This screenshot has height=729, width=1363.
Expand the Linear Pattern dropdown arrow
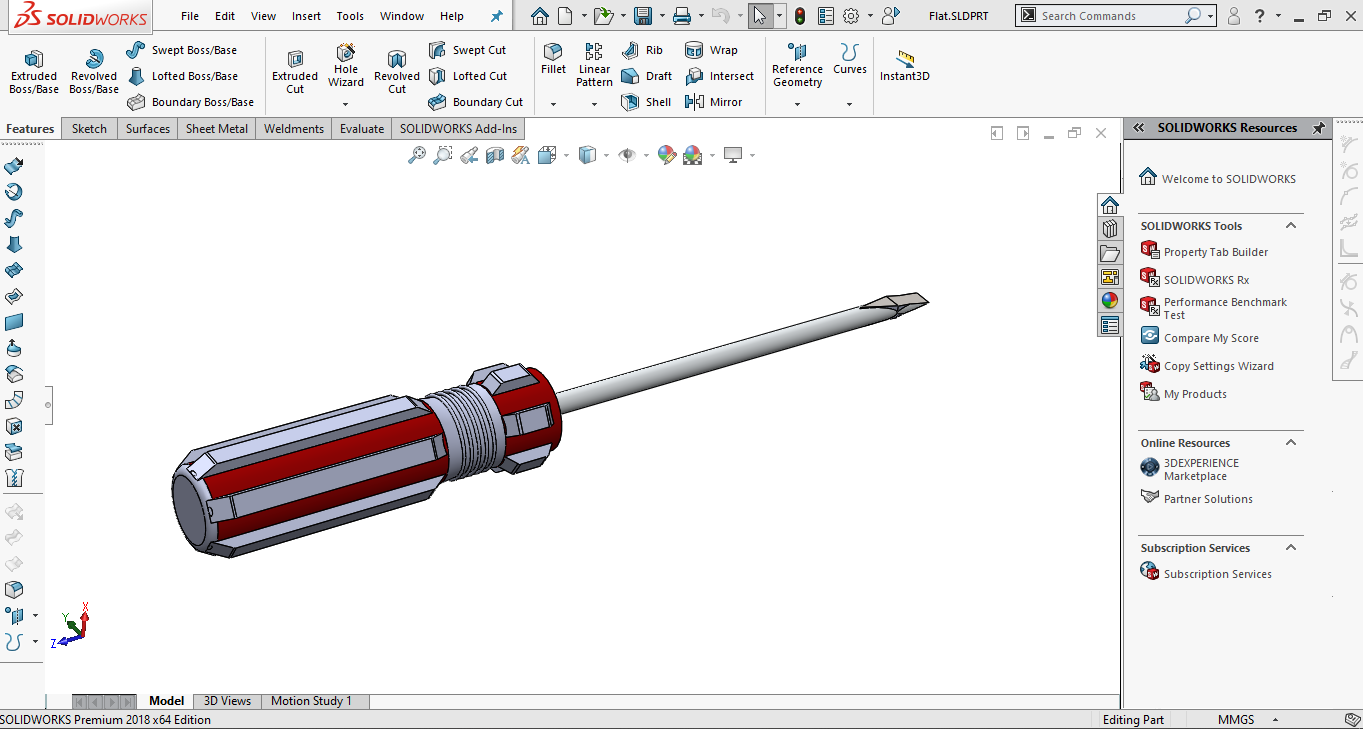click(594, 104)
